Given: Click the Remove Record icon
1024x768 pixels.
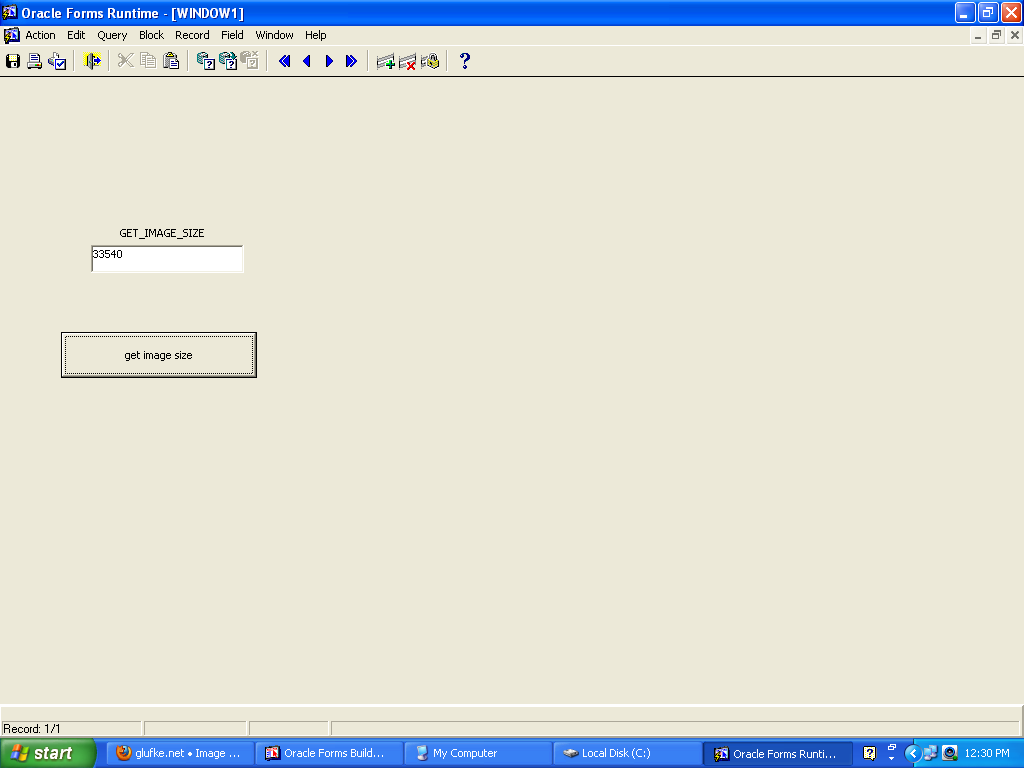Looking at the screenshot, I should click(407, 61).
